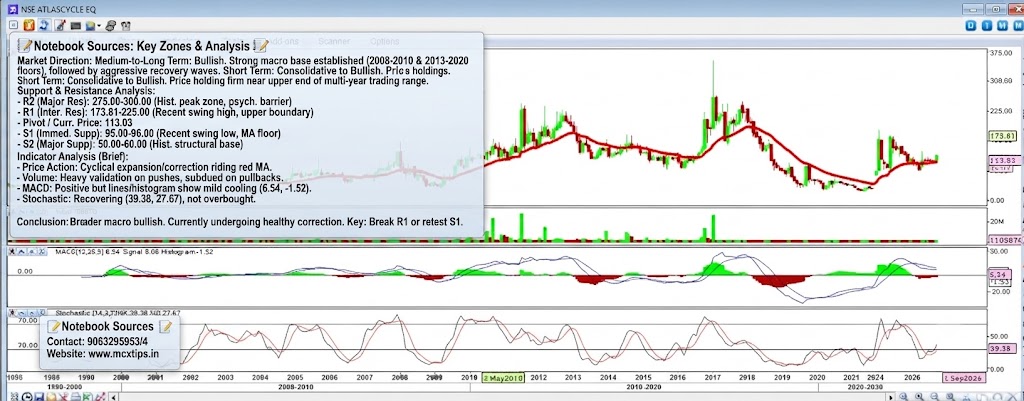Click the blue D timeframe button

(x=971, y=25)
